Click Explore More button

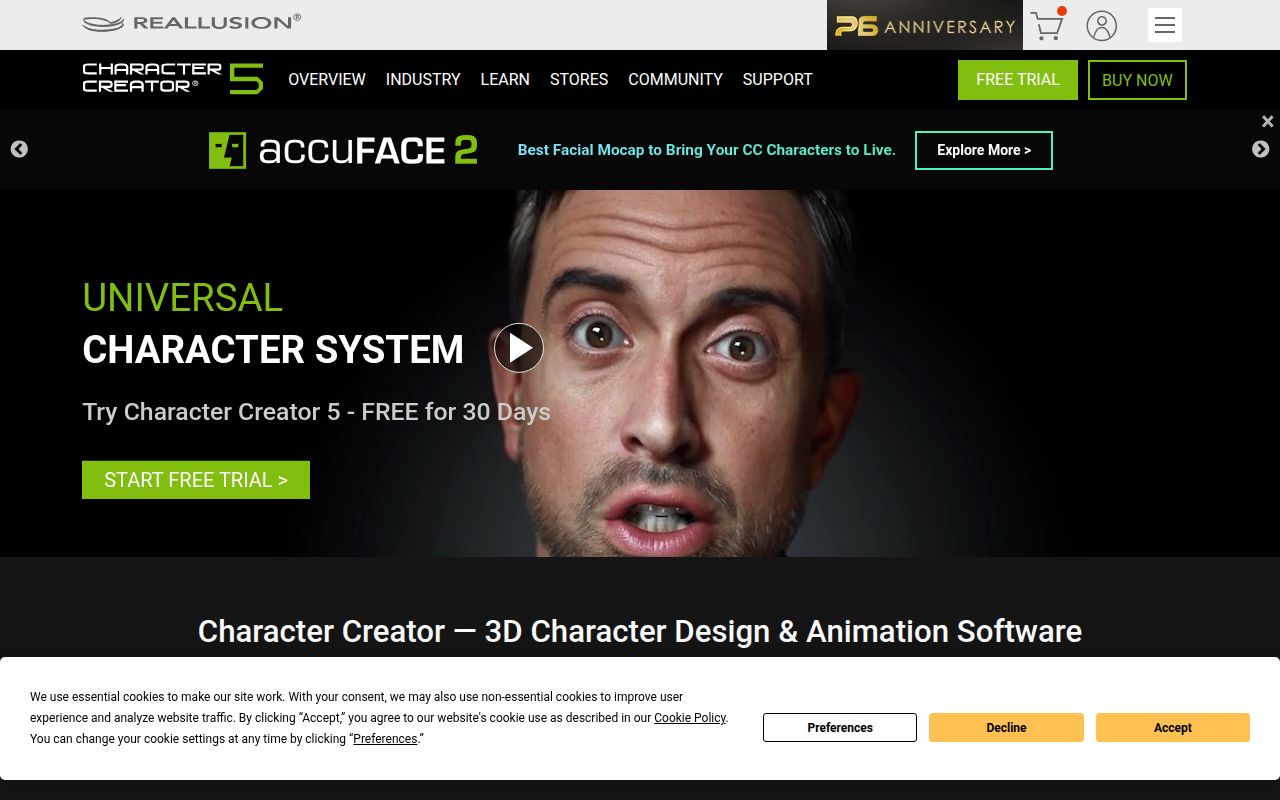[x=984, y=150]
